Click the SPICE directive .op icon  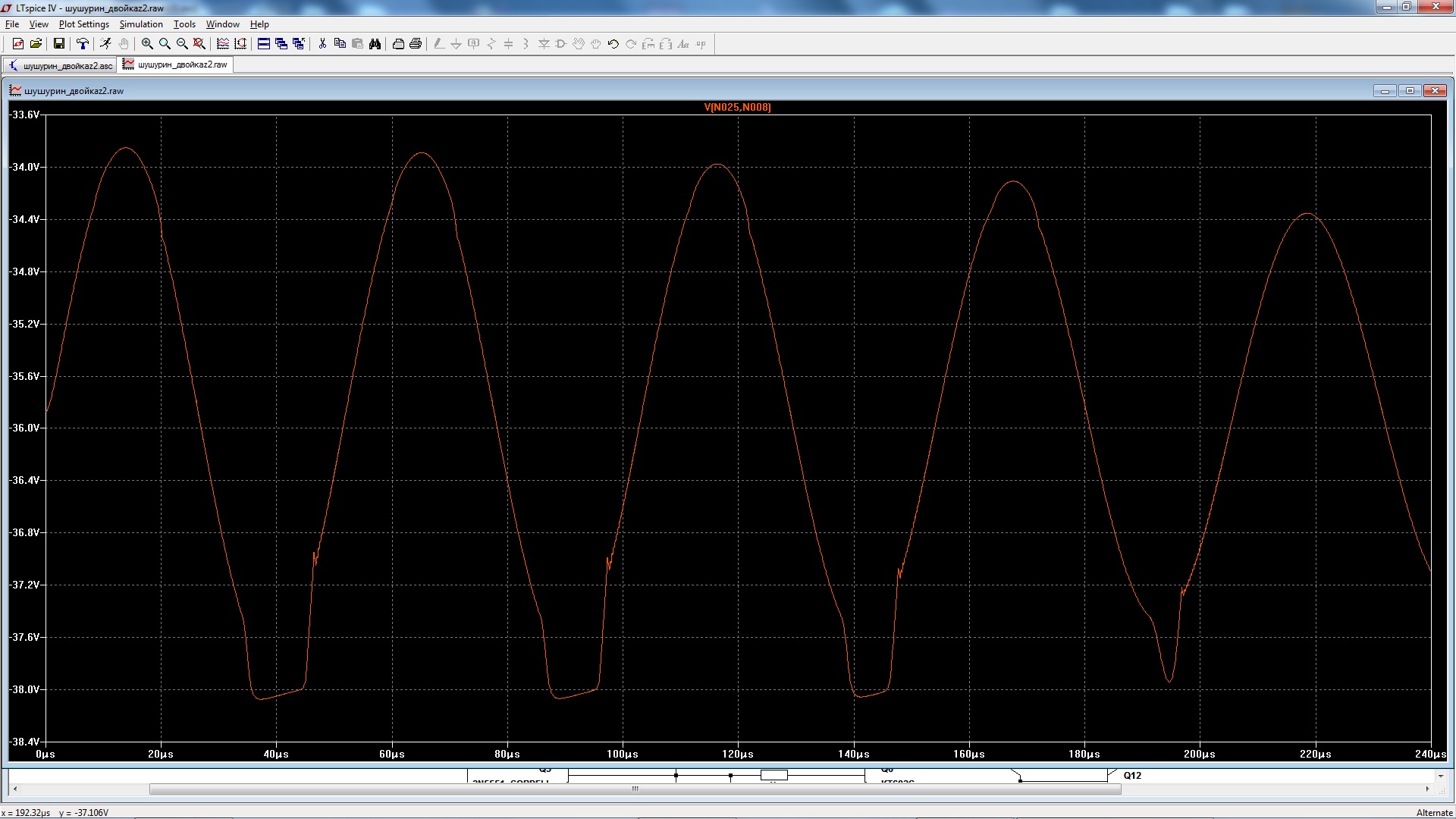click(701, 44)
